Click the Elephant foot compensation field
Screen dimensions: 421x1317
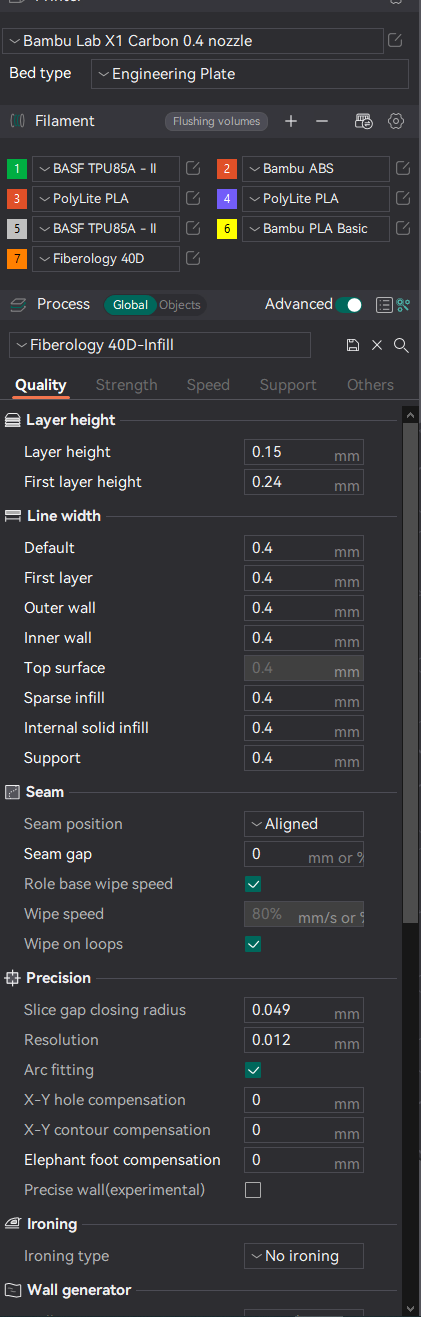tap(304, 1160)
